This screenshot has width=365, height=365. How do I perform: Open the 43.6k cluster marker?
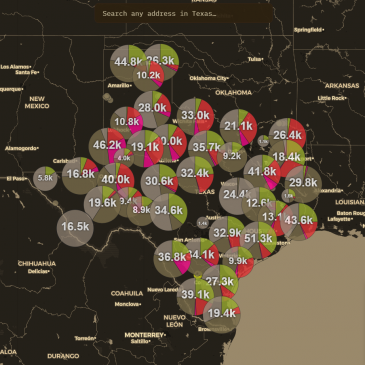pyautogui.click(x=299, y=222)
